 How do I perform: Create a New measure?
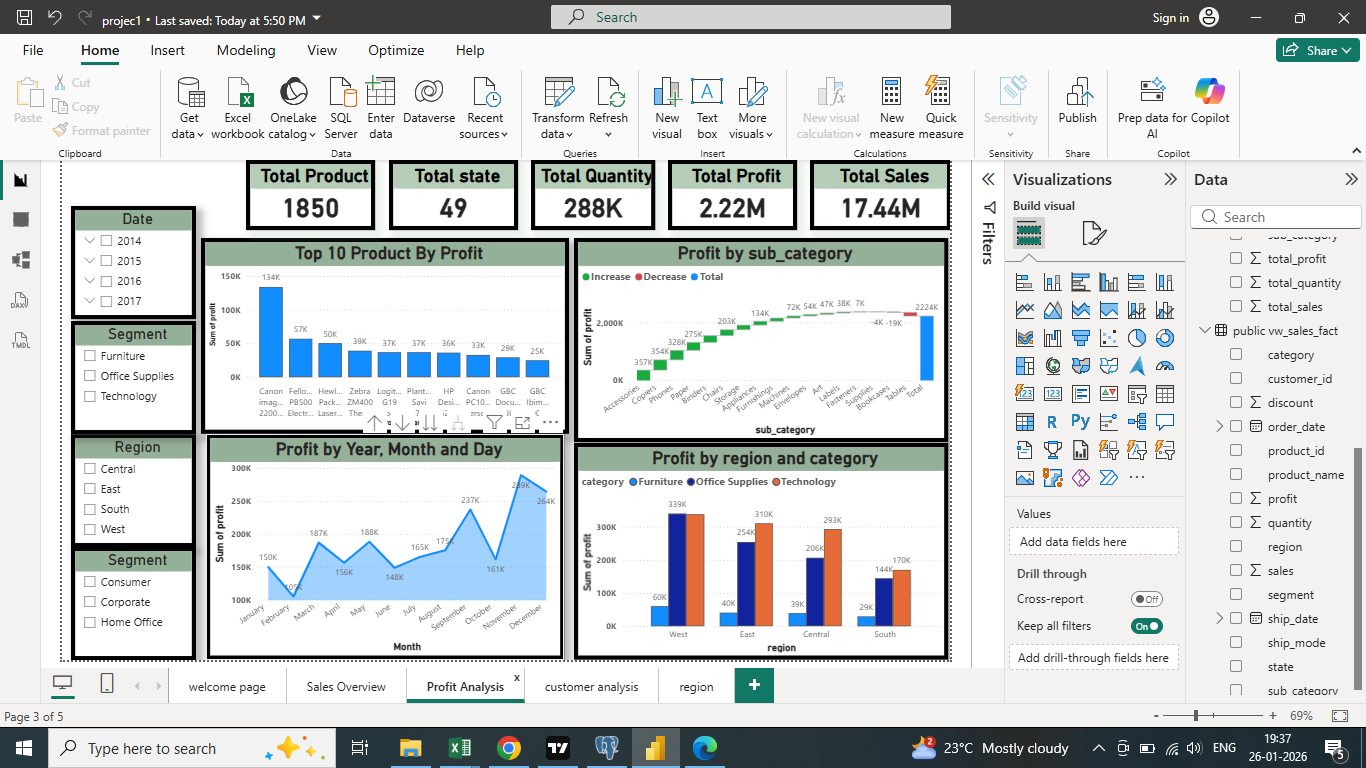pos(892,108)
